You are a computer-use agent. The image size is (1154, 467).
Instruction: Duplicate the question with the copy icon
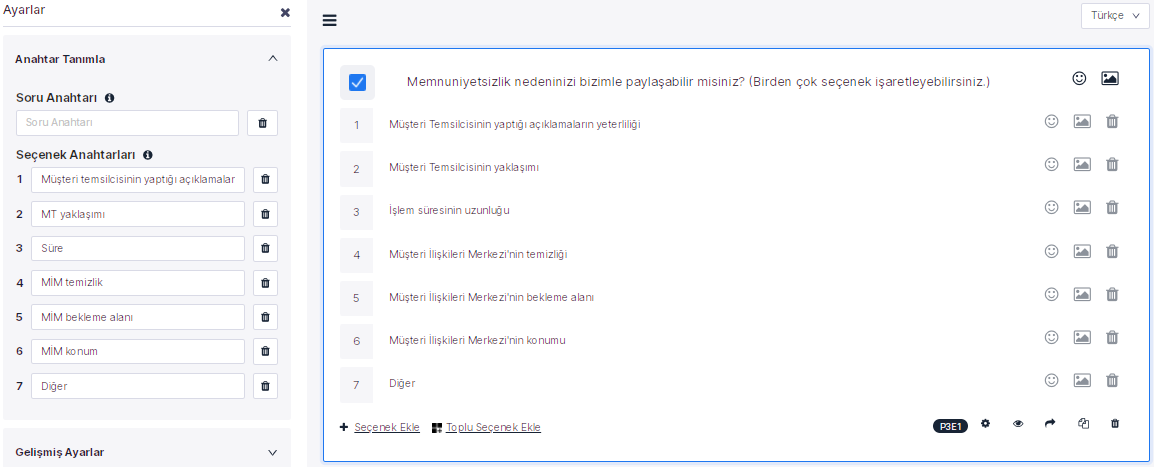click(x=1083, y=424)
